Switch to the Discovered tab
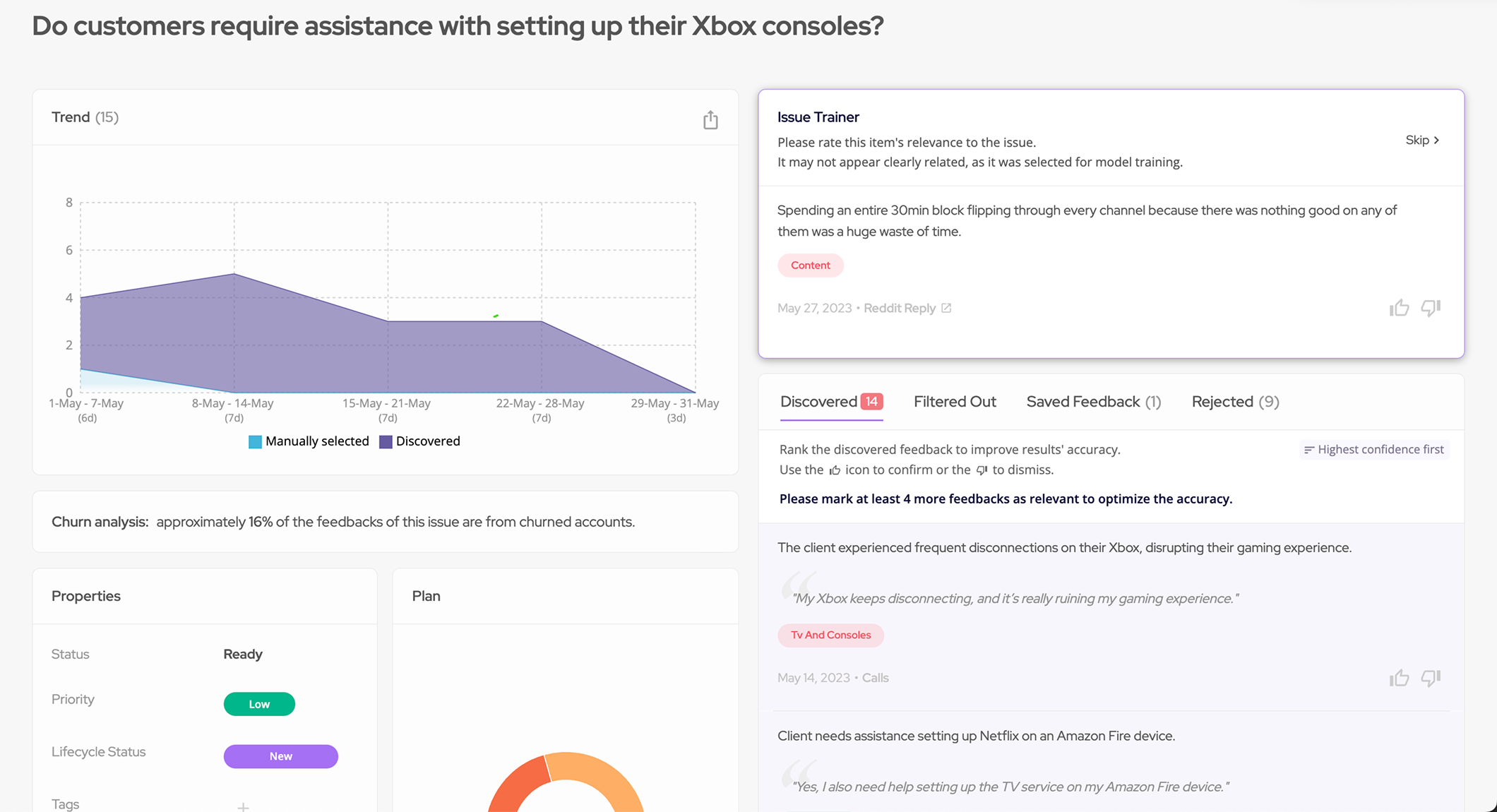 [x=831, y=402]
